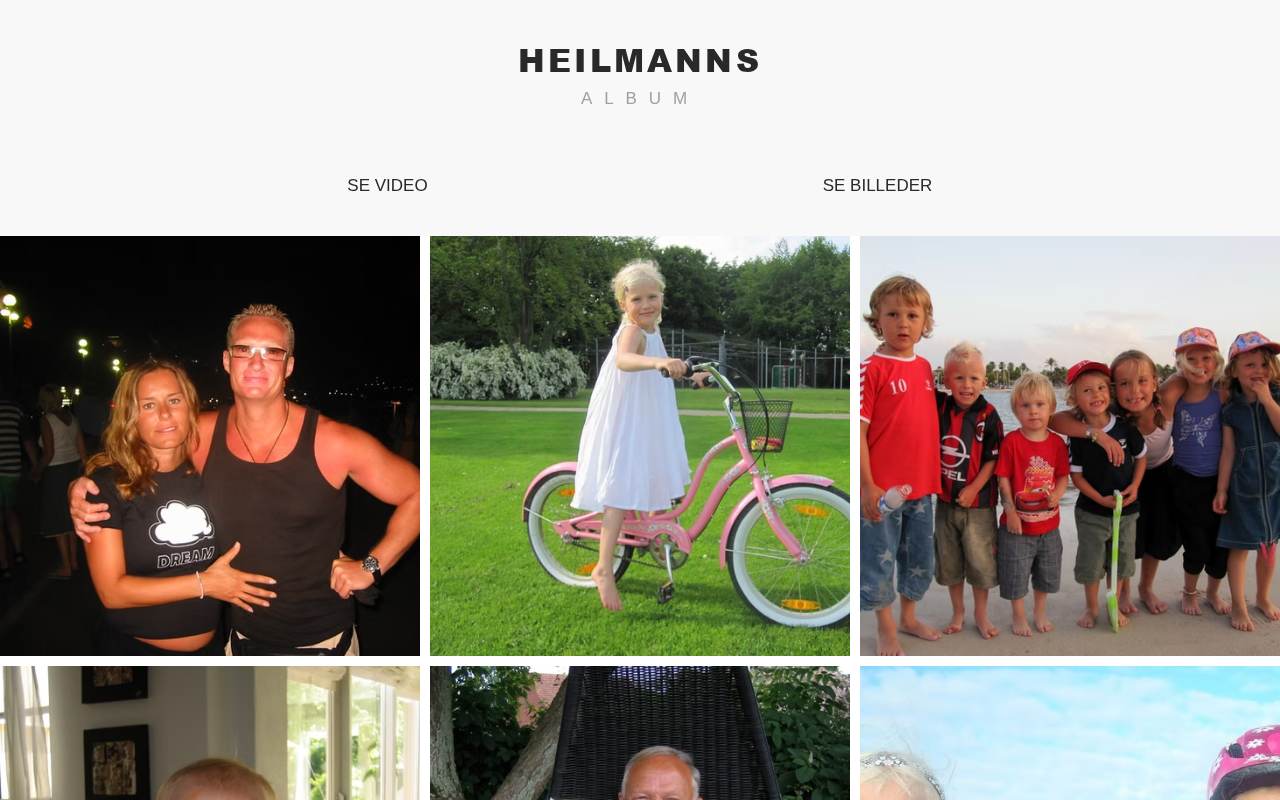Image resolution: width=1280 pixels, height=800 pixels.
Task: Return home via the HEILMANNS ALBUM logo
Action: coord(639,76)
